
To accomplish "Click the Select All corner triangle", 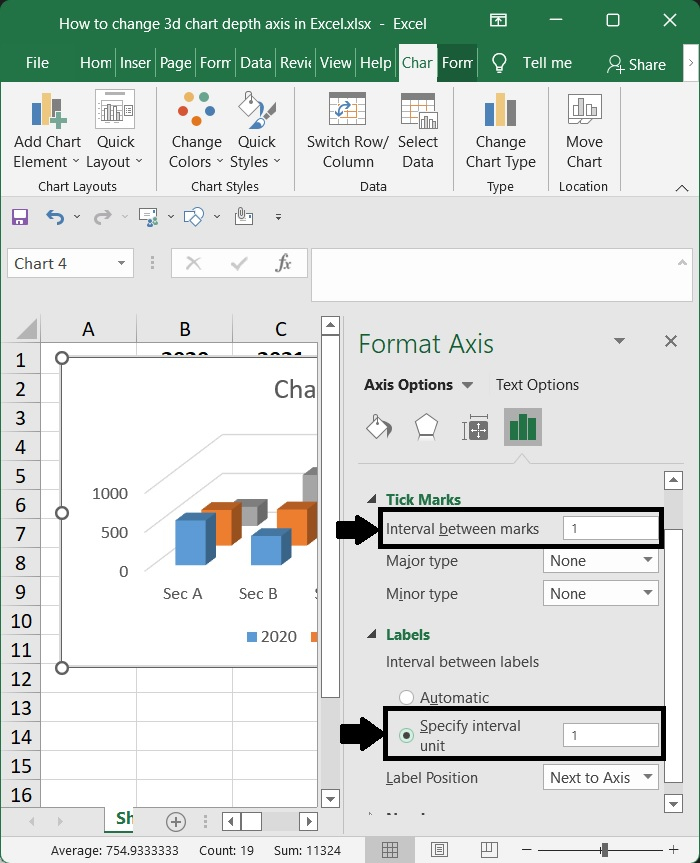I will (x=26, y=329).
